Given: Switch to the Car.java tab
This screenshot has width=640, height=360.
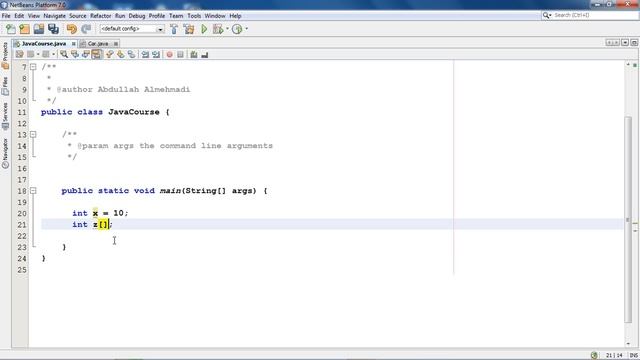Looking at the screenshot, I should pyautogui.click(x=98, y=43).
